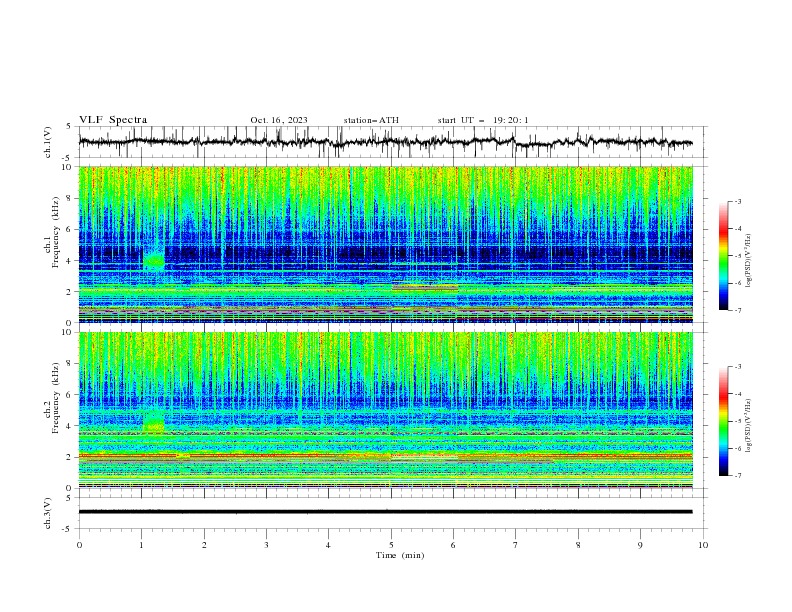Click the ch.3 black waveform band

[385, 512]
